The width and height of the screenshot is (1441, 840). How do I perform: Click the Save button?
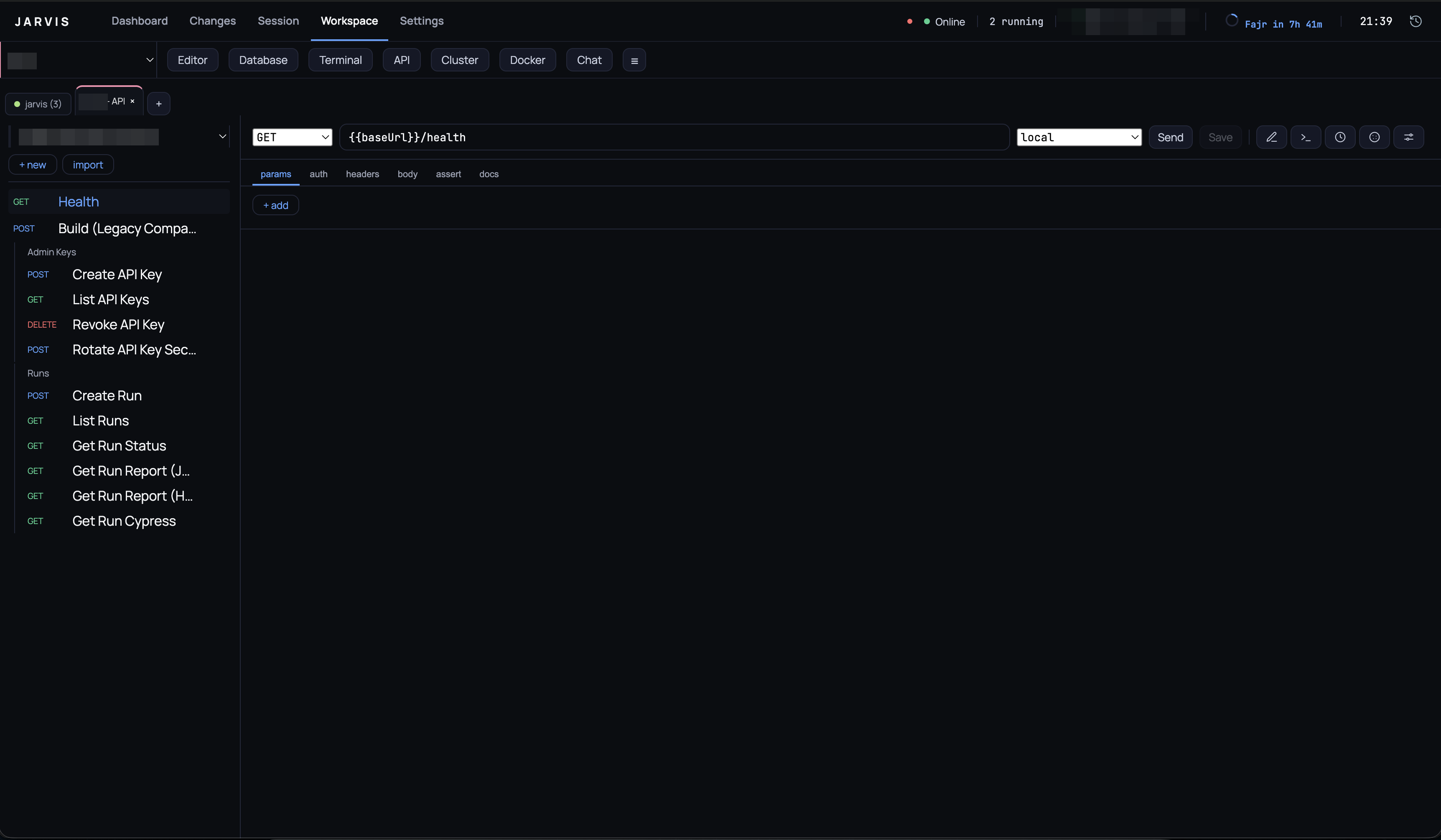tap(1220, 137)
